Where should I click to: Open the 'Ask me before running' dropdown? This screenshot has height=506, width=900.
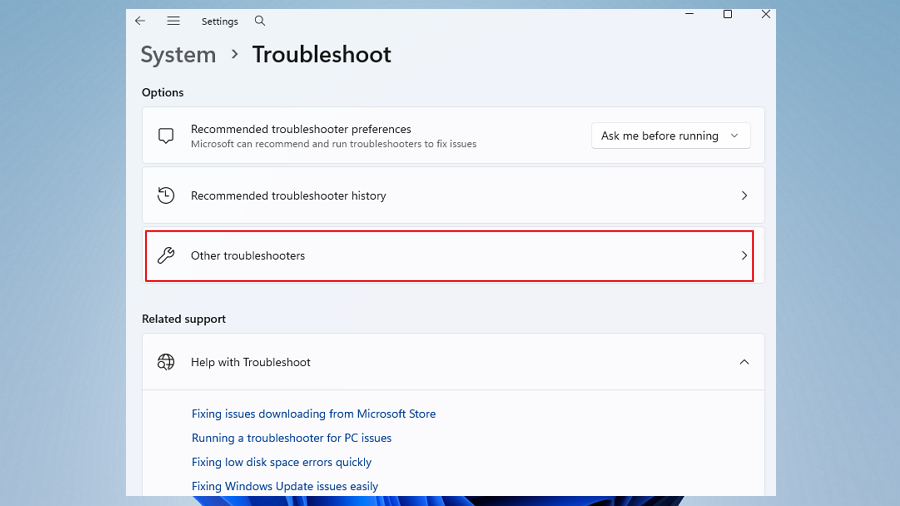tap(670, 136)
